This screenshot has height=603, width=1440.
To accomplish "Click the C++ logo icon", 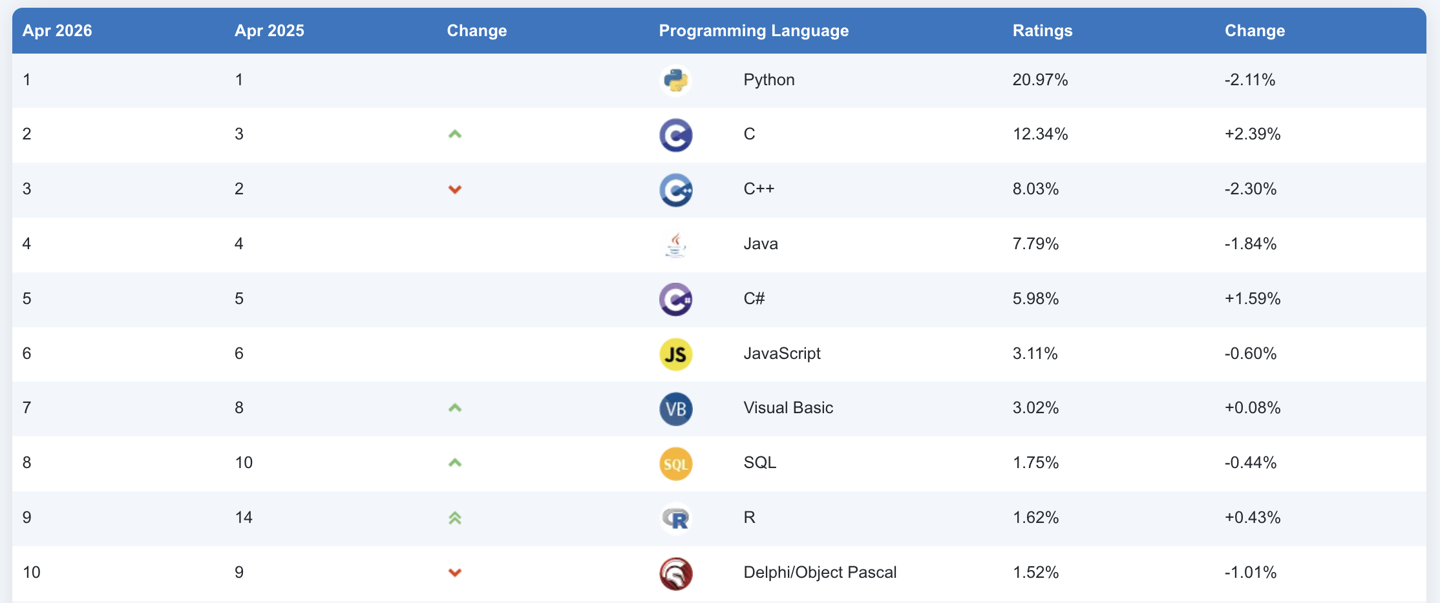I will tap(676, 190).
